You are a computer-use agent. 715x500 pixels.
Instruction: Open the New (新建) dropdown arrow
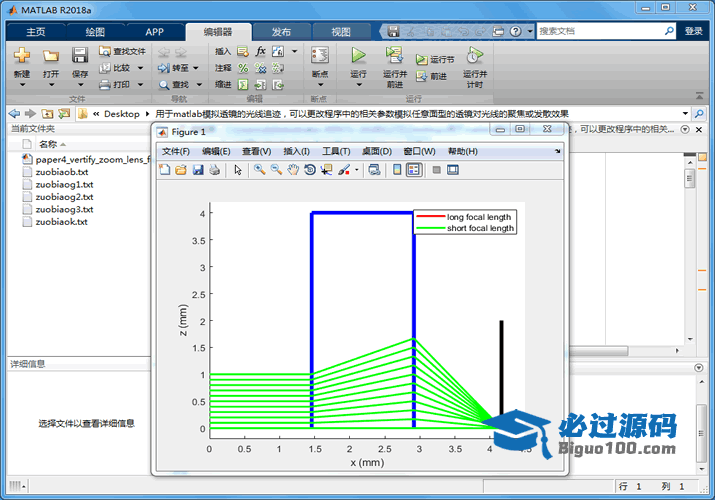tap(22, 84)
